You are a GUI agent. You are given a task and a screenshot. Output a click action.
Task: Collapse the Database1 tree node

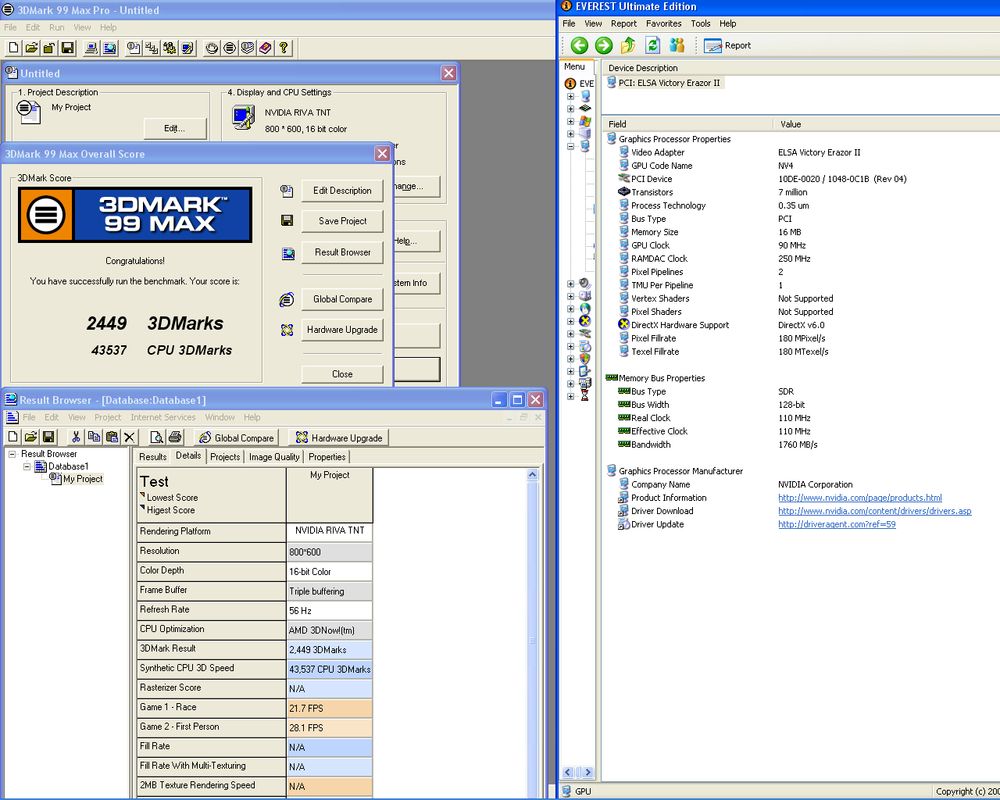27,466
